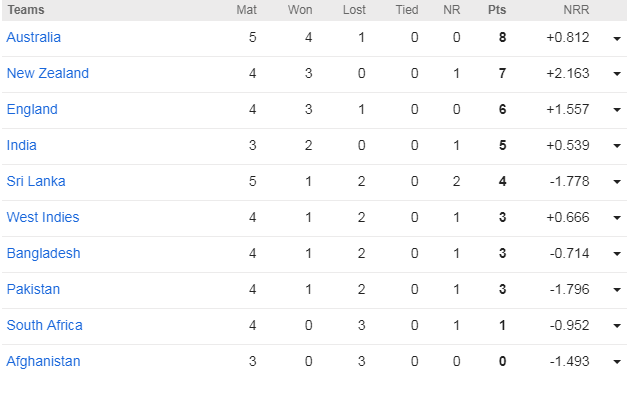Click the Bangladesh team link

[43, 253]
